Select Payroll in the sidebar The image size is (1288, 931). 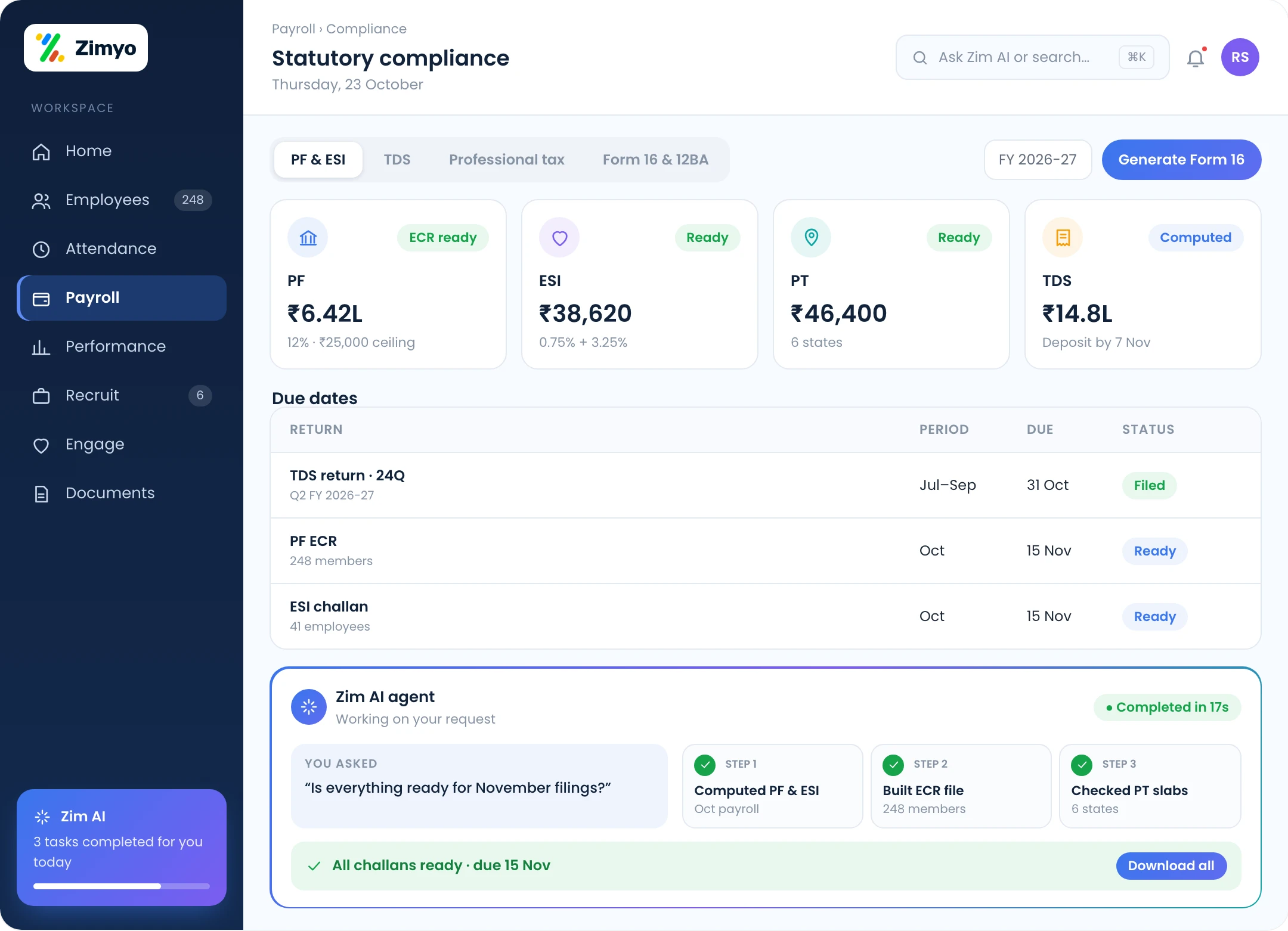click(122, 297)
